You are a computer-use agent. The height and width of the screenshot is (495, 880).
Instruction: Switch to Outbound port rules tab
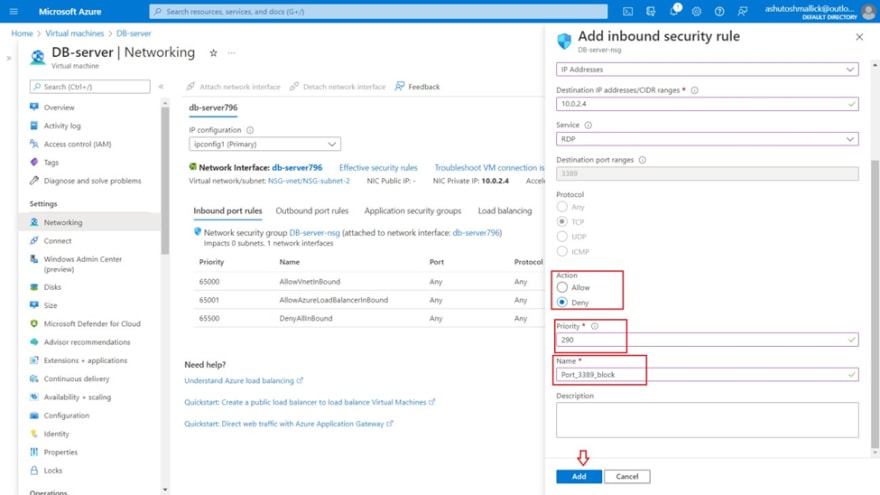(x=312, y=211)
